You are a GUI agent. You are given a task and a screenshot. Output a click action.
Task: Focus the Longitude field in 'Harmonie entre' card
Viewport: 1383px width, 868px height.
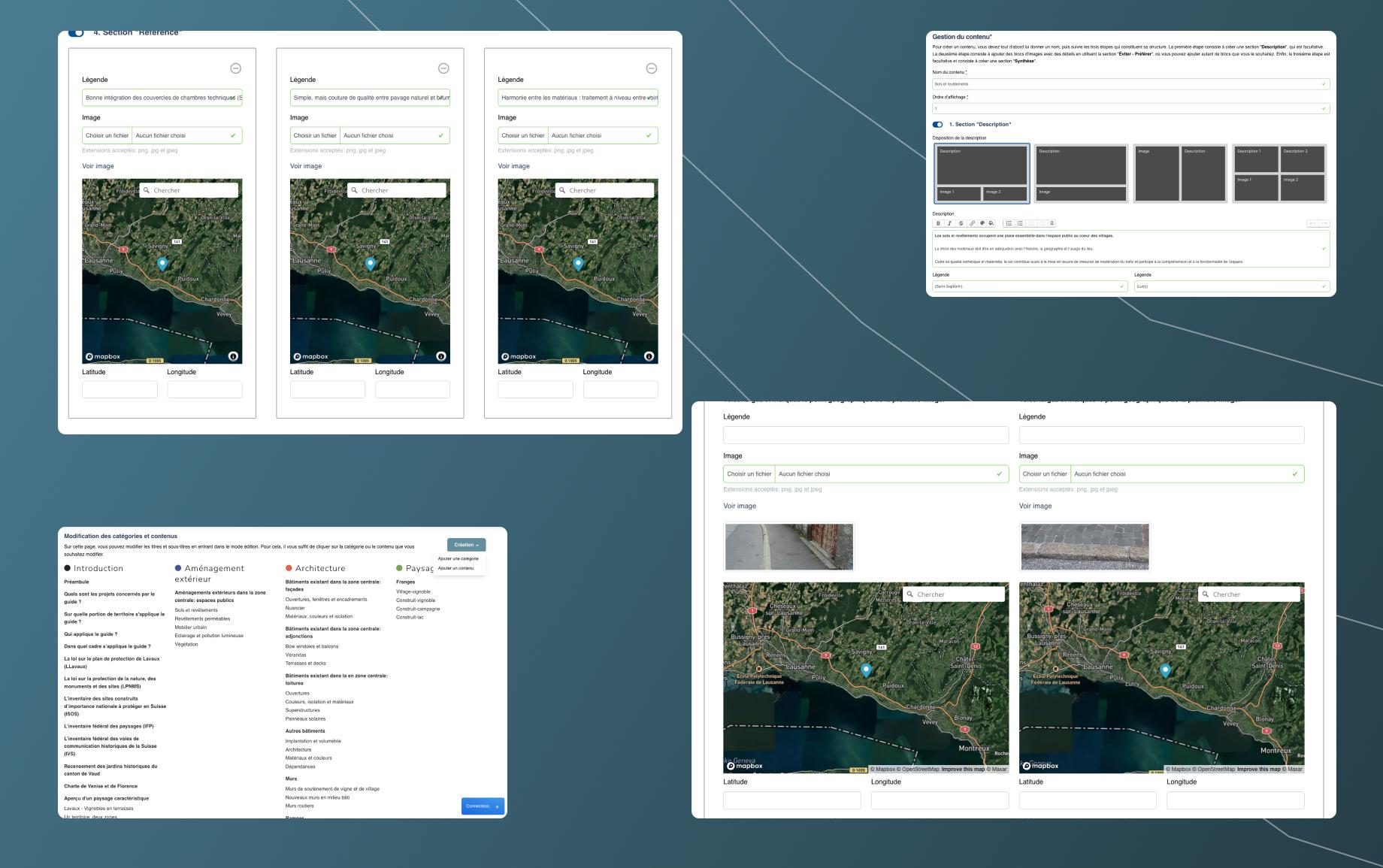[x=621, y=389]
